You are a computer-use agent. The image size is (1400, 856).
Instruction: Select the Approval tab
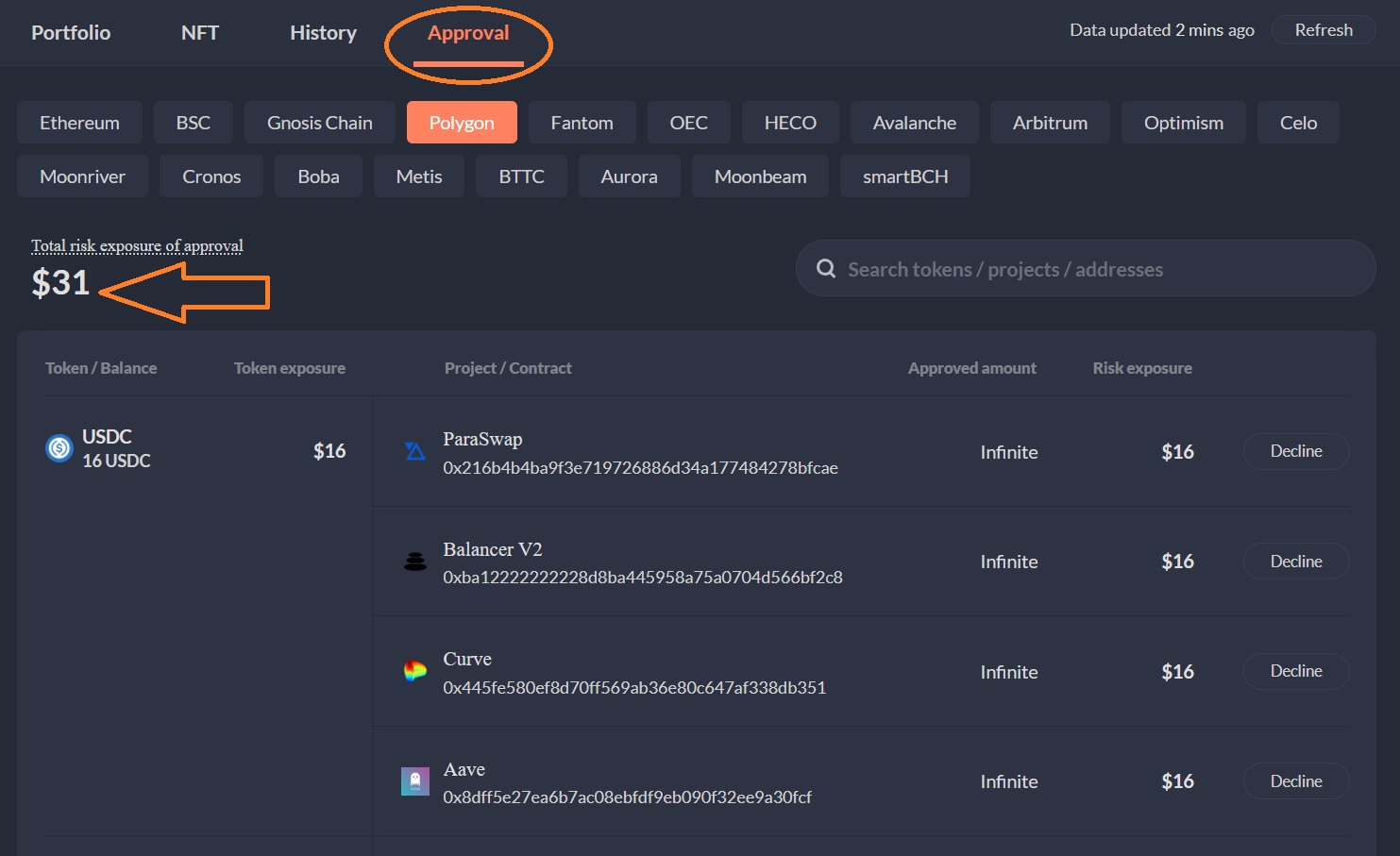click(468, 33)
